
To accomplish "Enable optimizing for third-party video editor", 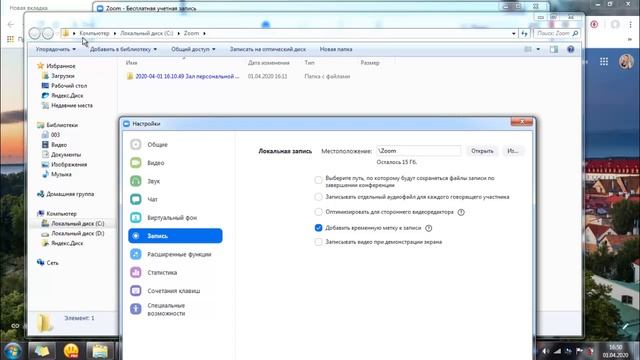I will coord(318,212).
